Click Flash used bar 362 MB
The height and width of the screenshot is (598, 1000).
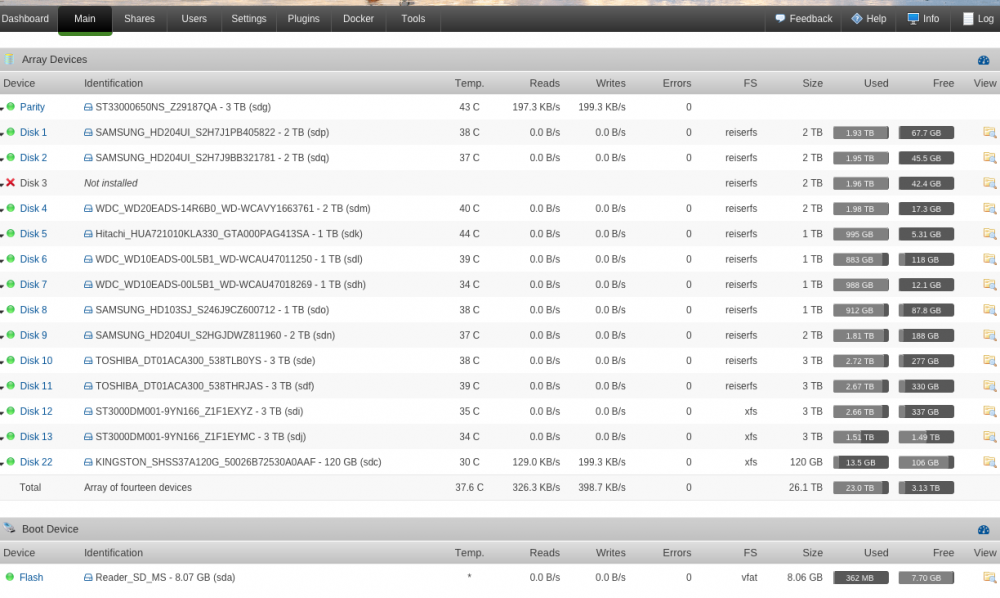click(x=860, y=578)
